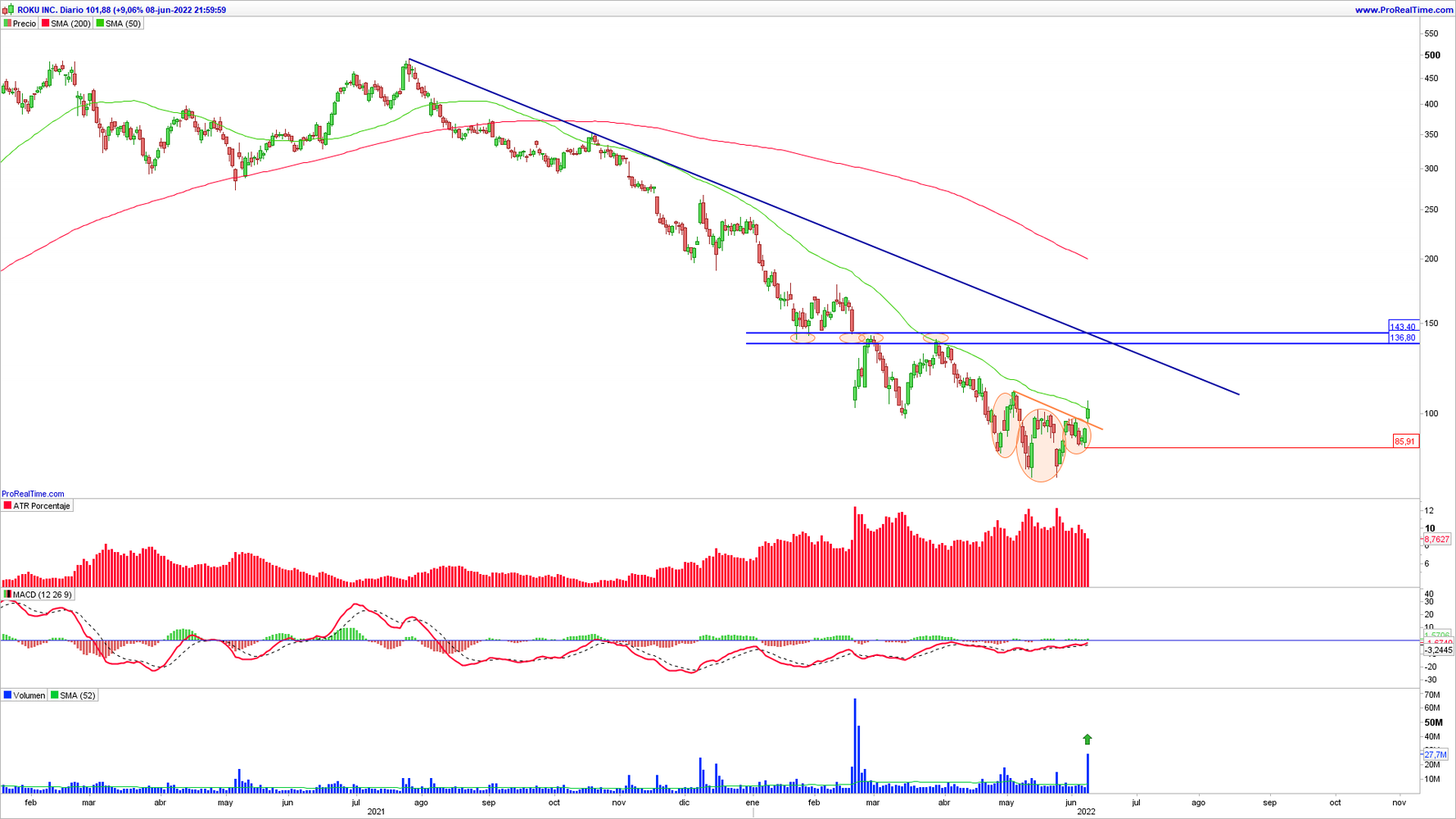1456x819 pixels.
Task: Select the Volumen indicator label
Action: (25, 695)
